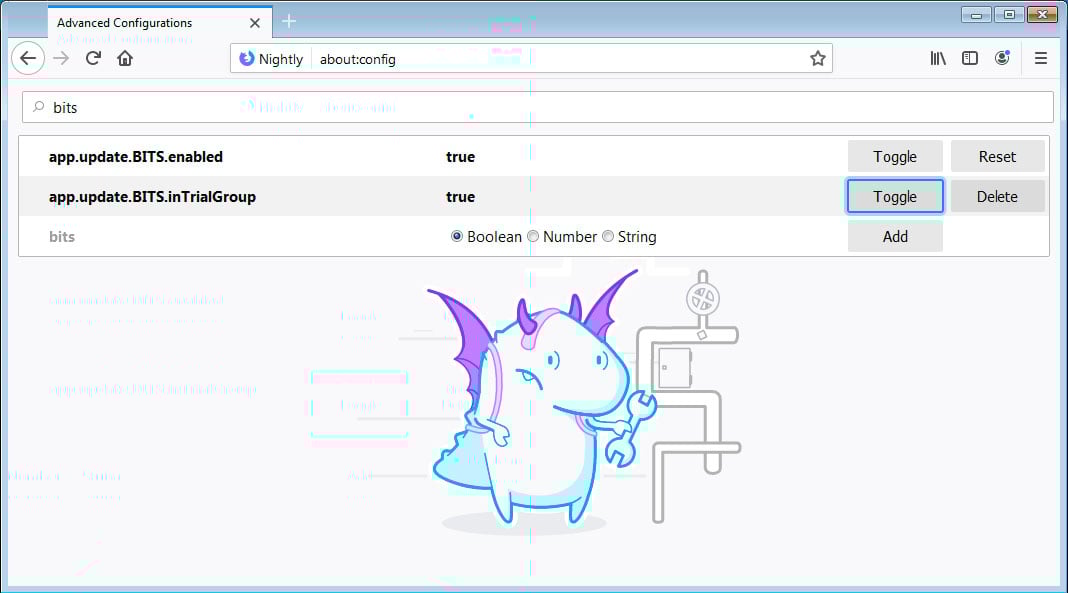This screenshot has width=1068, height=593.
Task: Open the search magnifier in the bits field
Action: 36,107
